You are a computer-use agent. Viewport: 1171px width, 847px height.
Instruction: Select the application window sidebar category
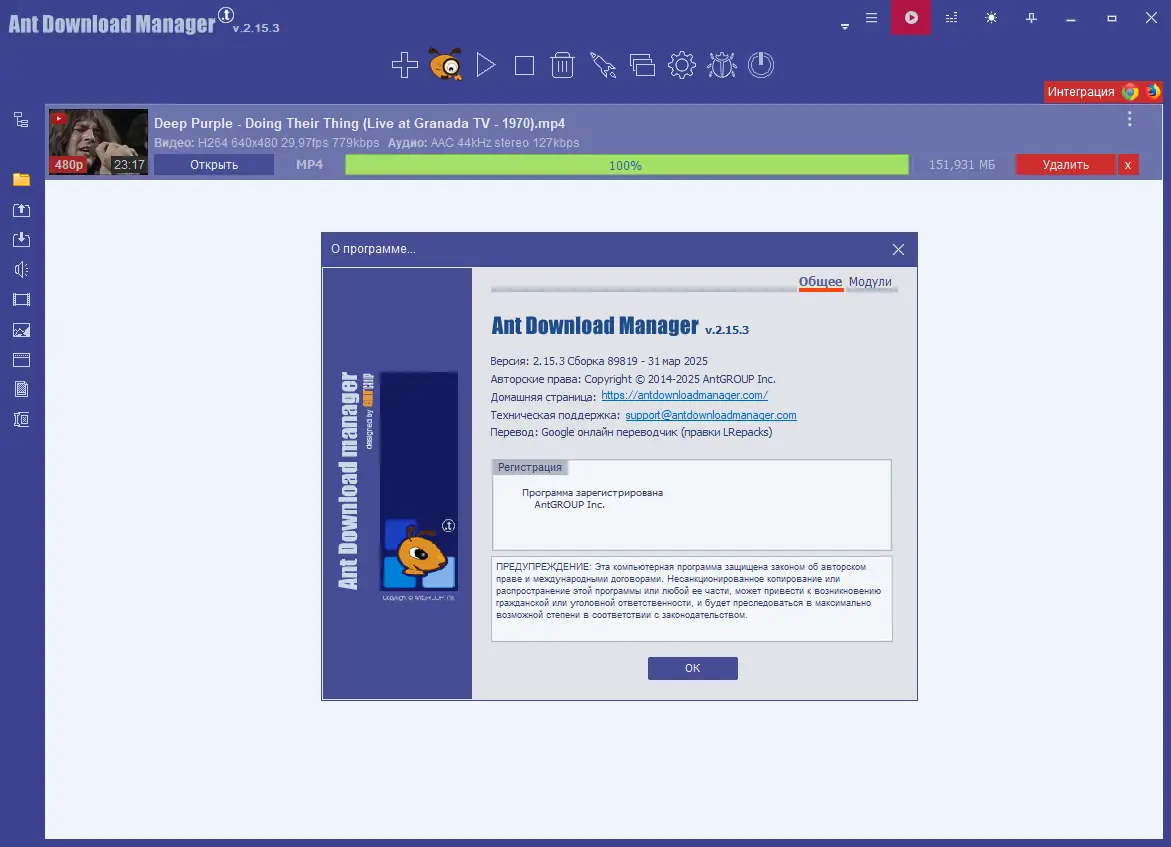tap(22, 360)
